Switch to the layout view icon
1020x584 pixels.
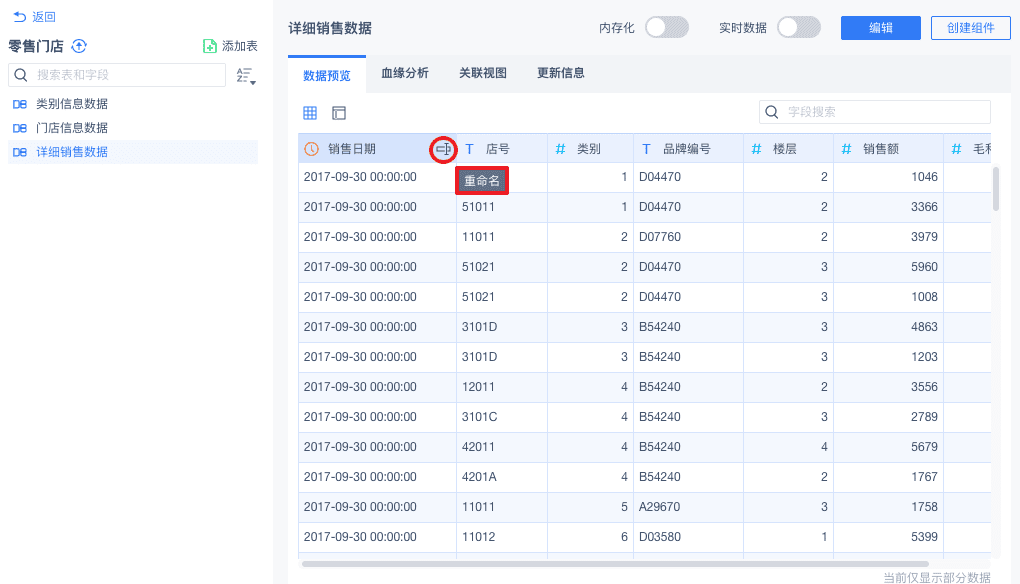tap(339, 113)
